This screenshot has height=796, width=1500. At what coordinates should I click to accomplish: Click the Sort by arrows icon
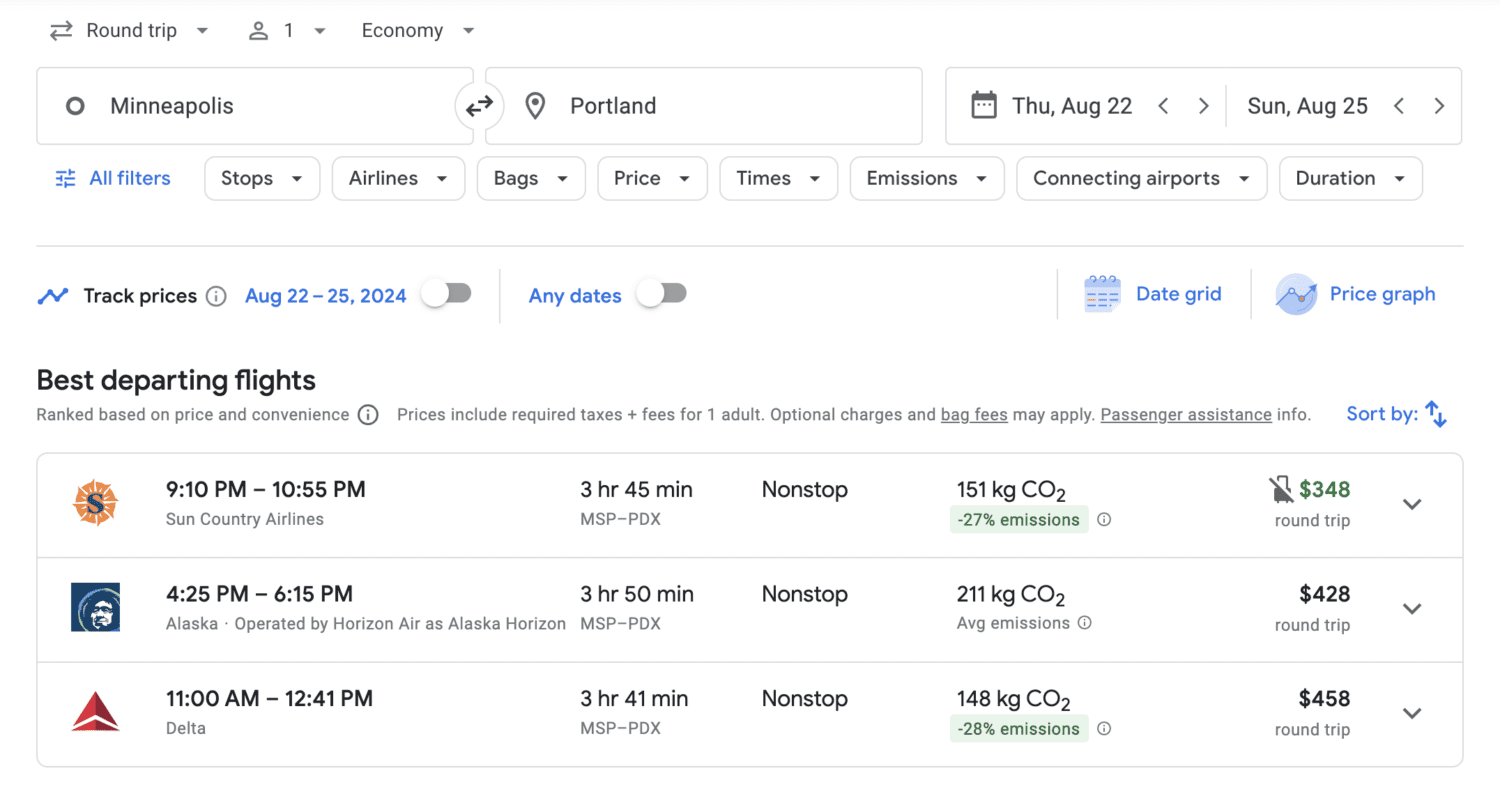point(1434,413)
